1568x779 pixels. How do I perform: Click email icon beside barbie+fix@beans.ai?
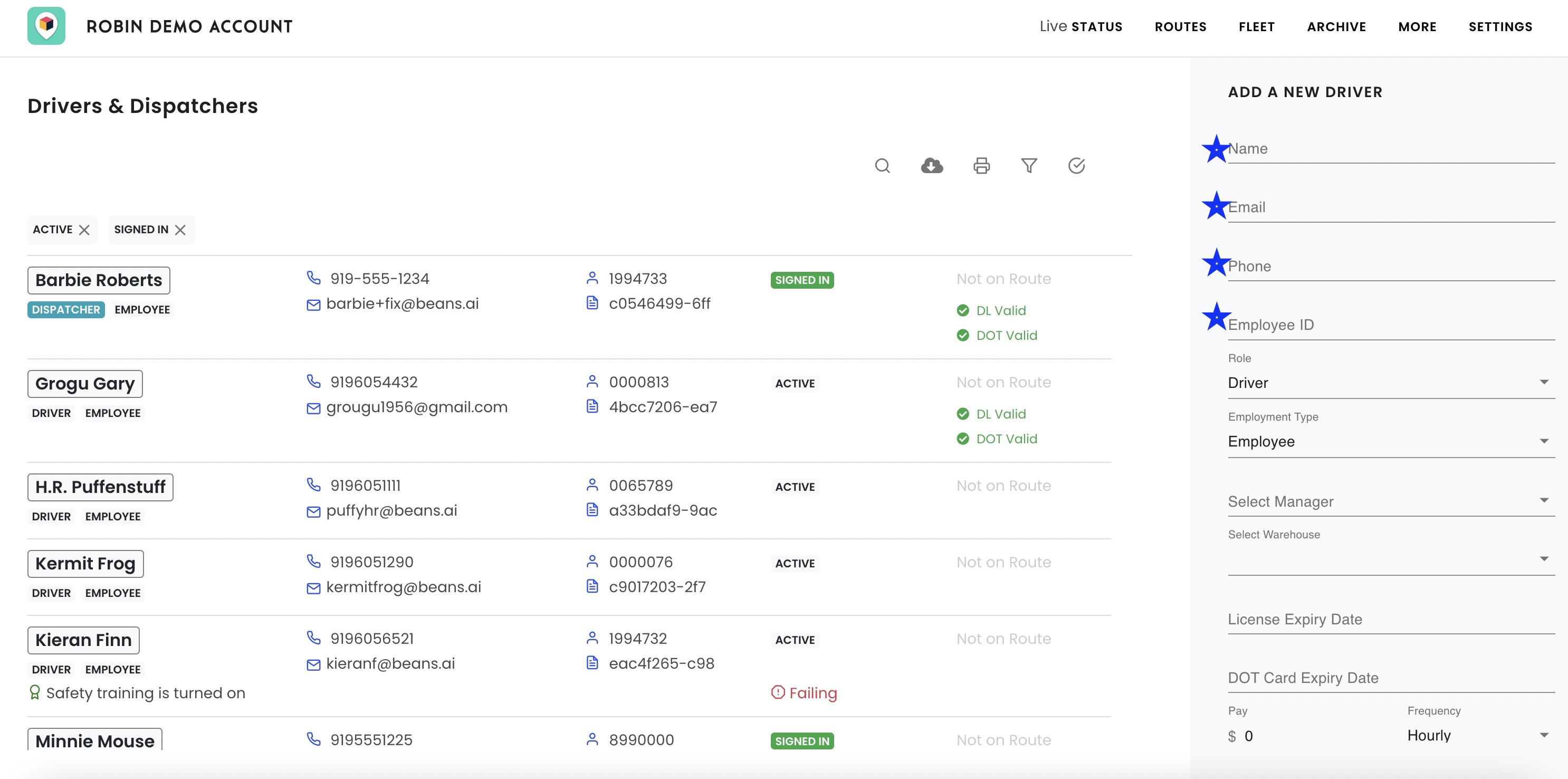point(313,305)
